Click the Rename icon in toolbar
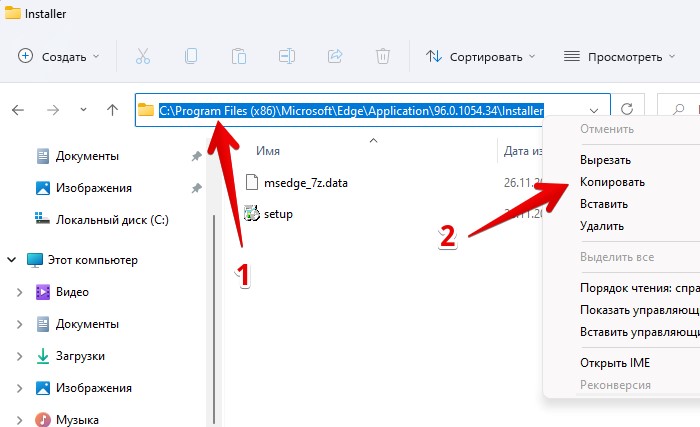 tap(287, 56)
